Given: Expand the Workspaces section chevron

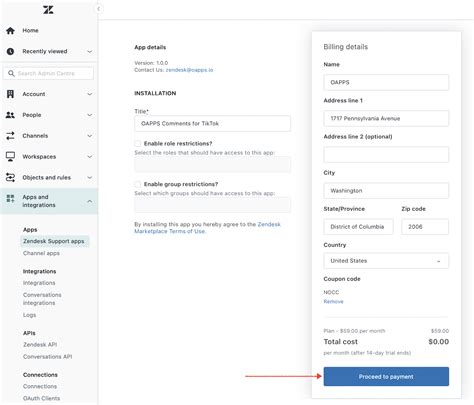Looking at the screenshot, I should (90, 157).
